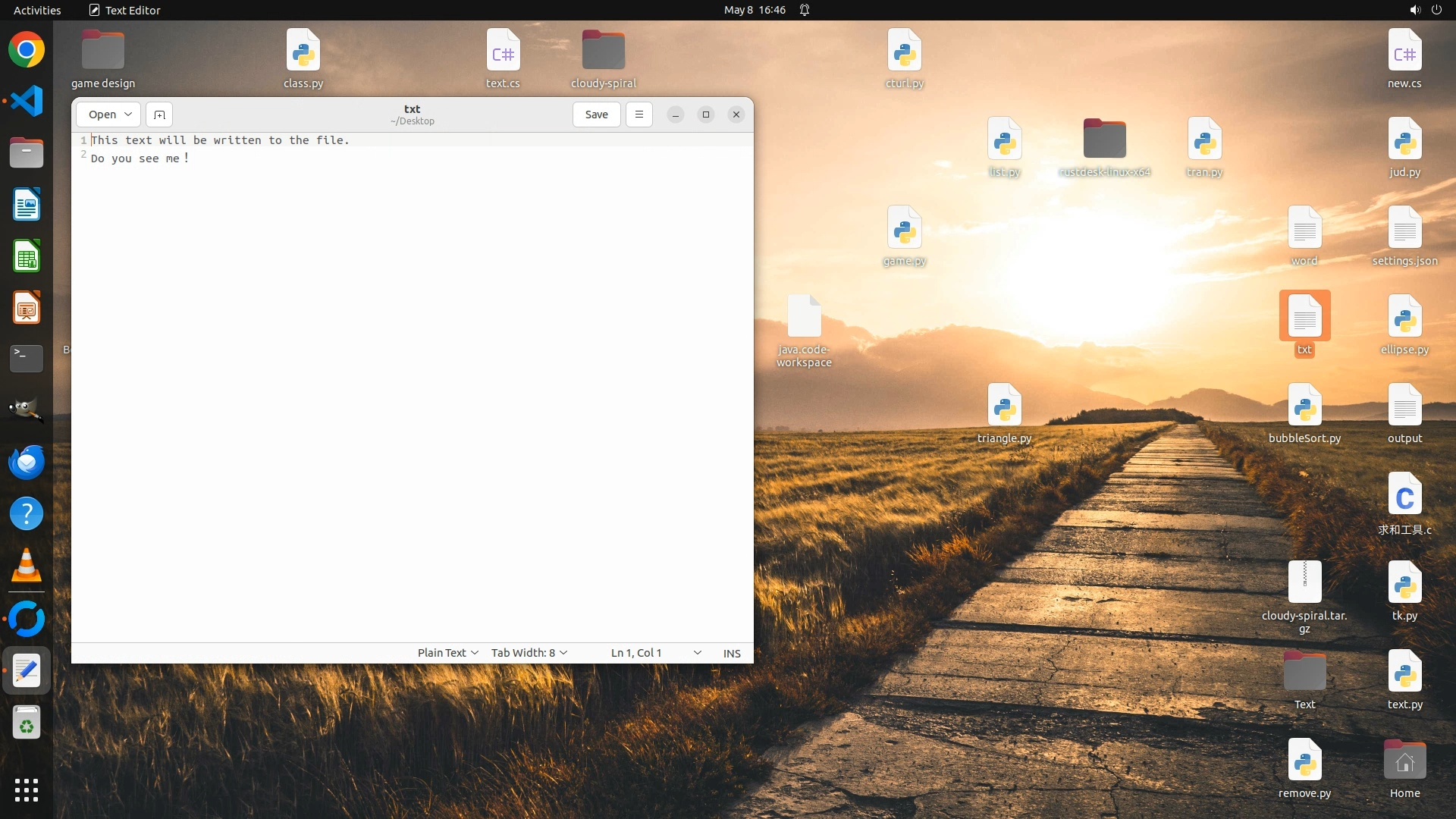
Task: Launch VLC media player from the dock
Action: [x=27, y=565]
